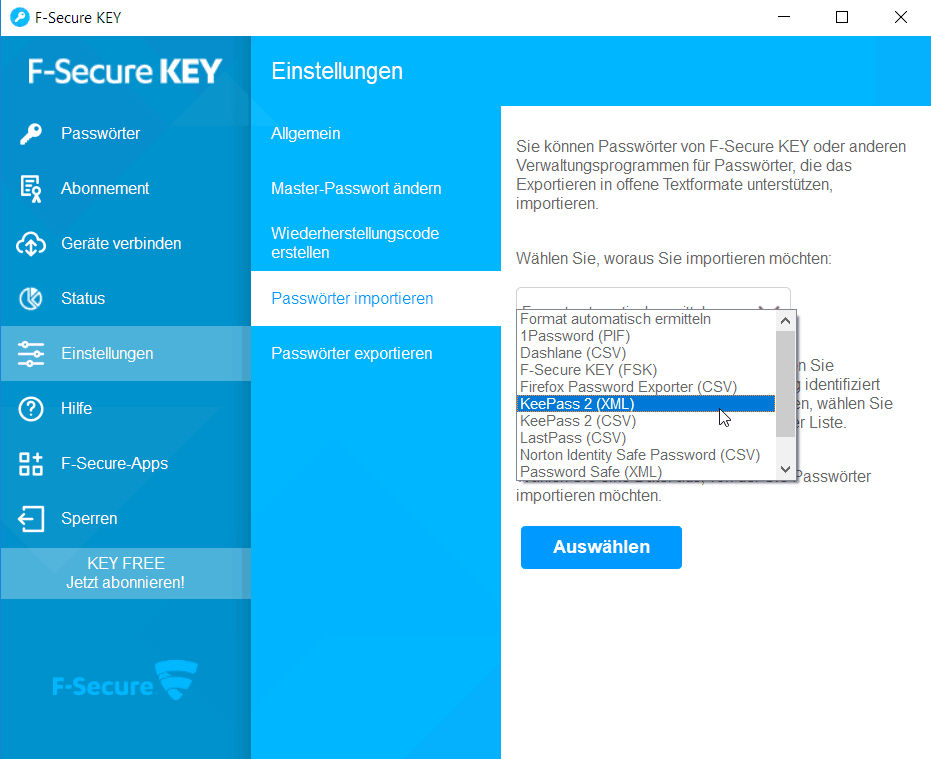Pick Password Safe (XML) format

pos(646,472)
